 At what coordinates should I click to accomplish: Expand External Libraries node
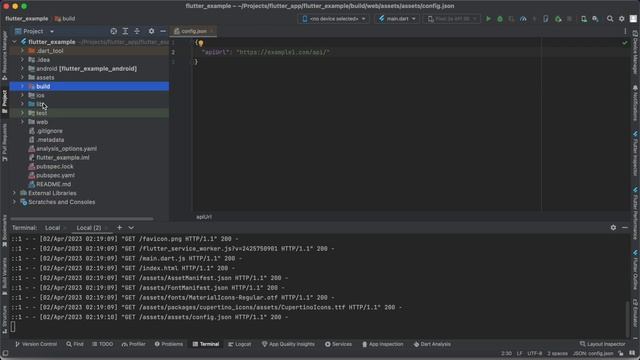tap(14, 193)
